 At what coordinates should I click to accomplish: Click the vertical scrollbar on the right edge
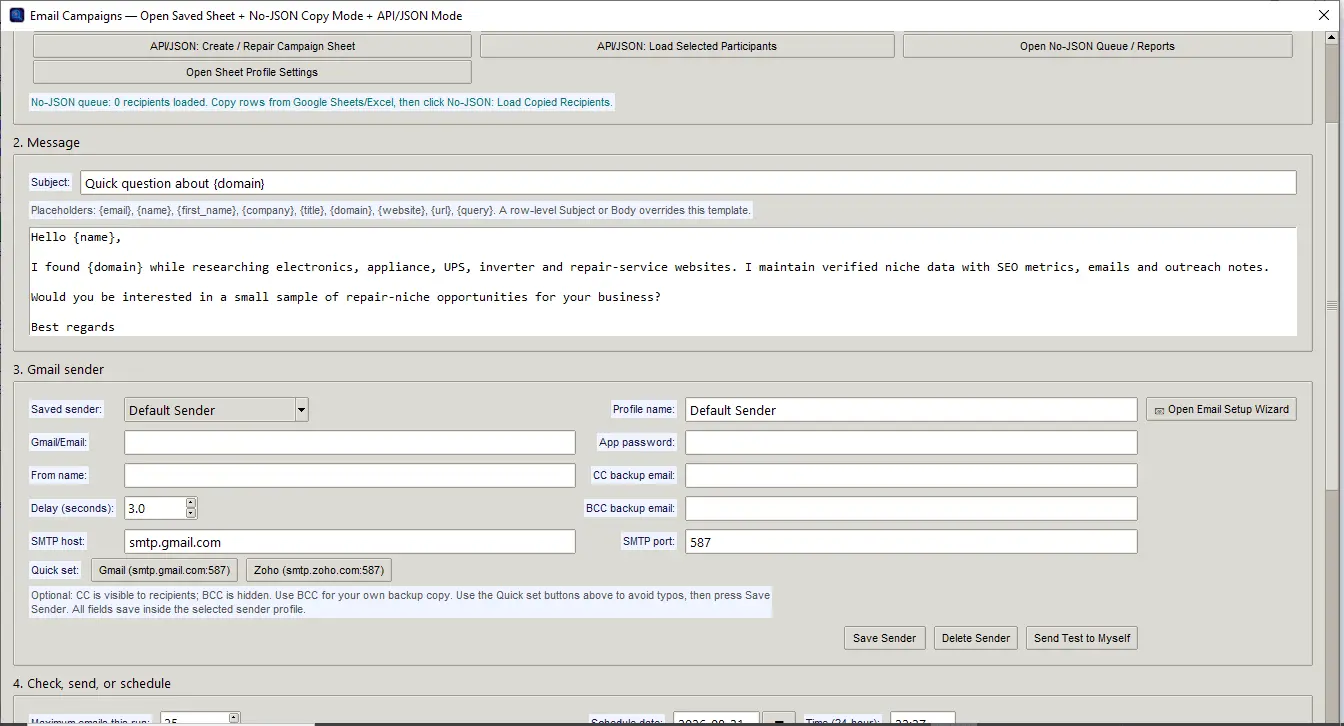(x=1332, y=305)
